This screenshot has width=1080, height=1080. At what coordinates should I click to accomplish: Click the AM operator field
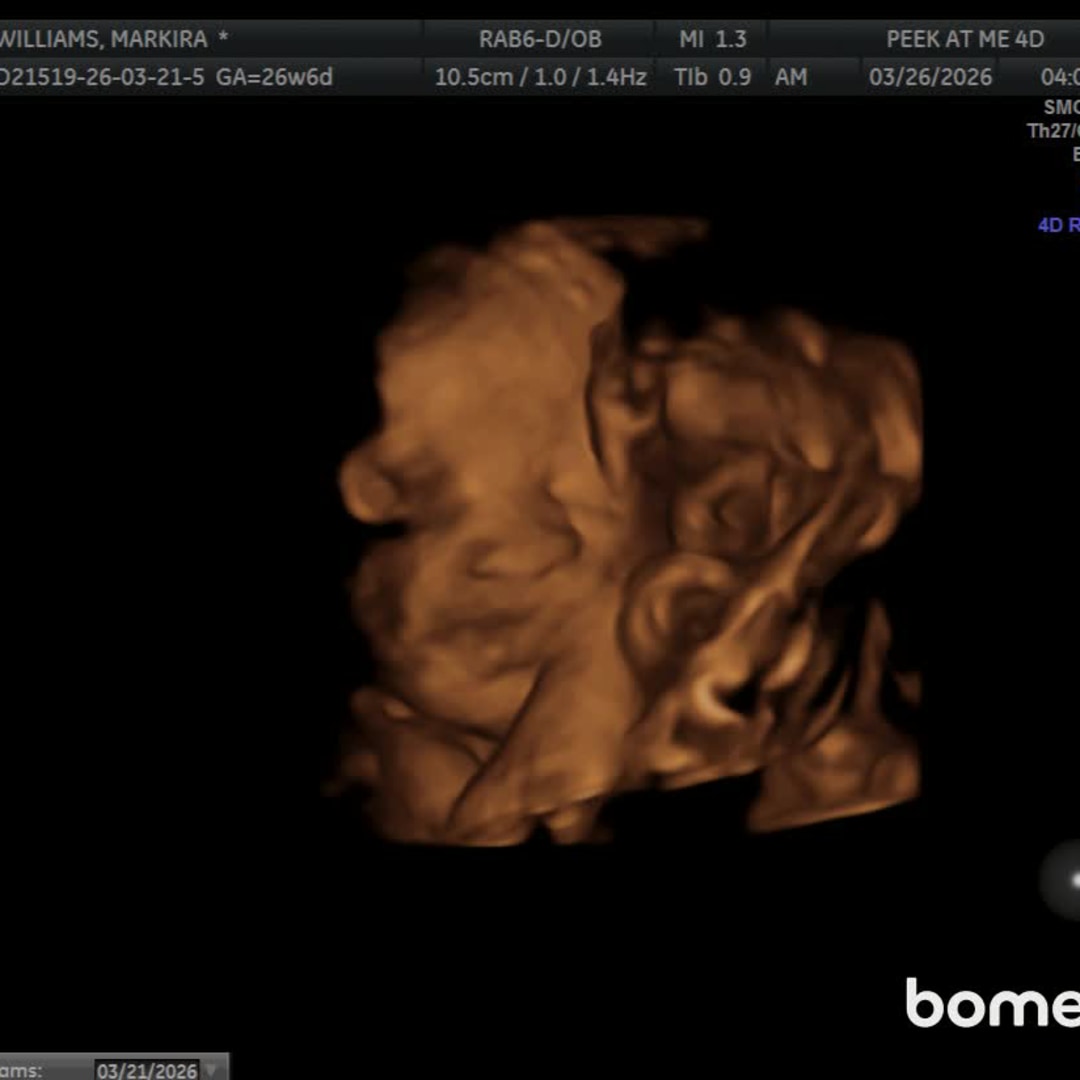(790, 77)
